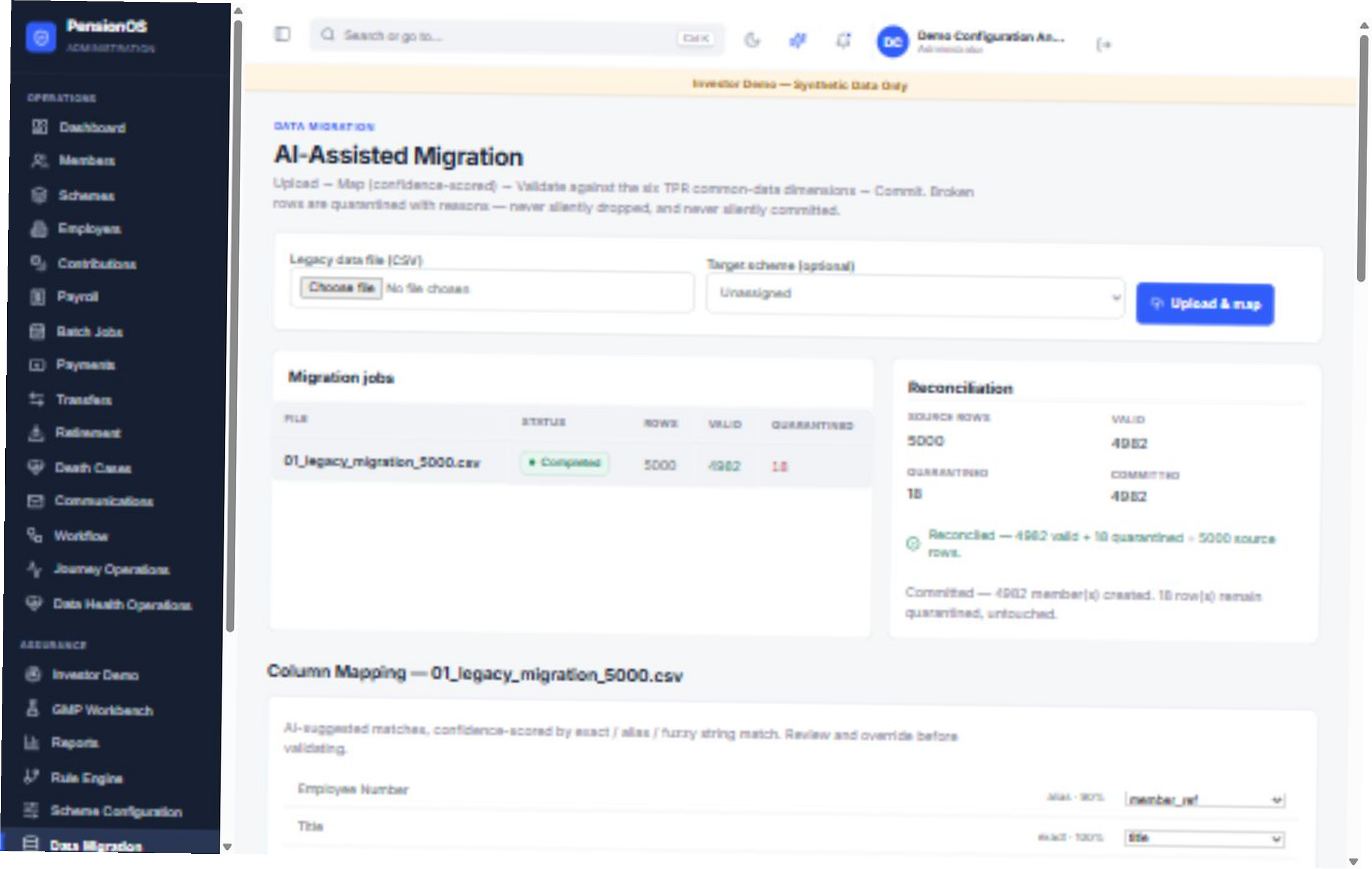Open the DC user avatar
Viewport: 1372px width, 869px height.
click(892, 42)
